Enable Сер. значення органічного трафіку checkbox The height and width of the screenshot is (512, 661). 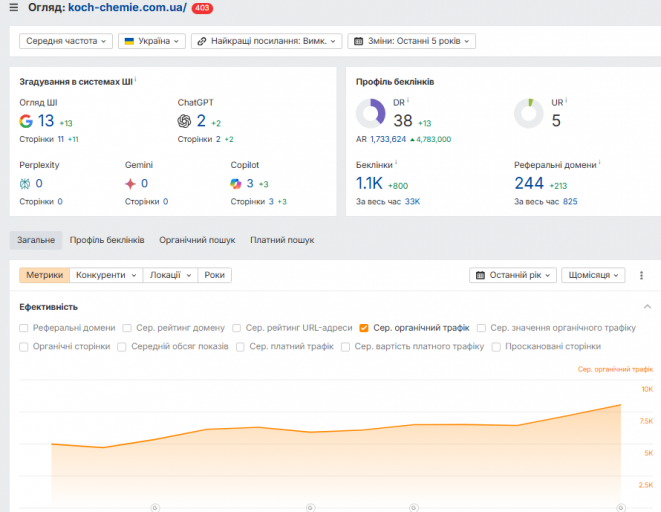[x=481, y=328]
